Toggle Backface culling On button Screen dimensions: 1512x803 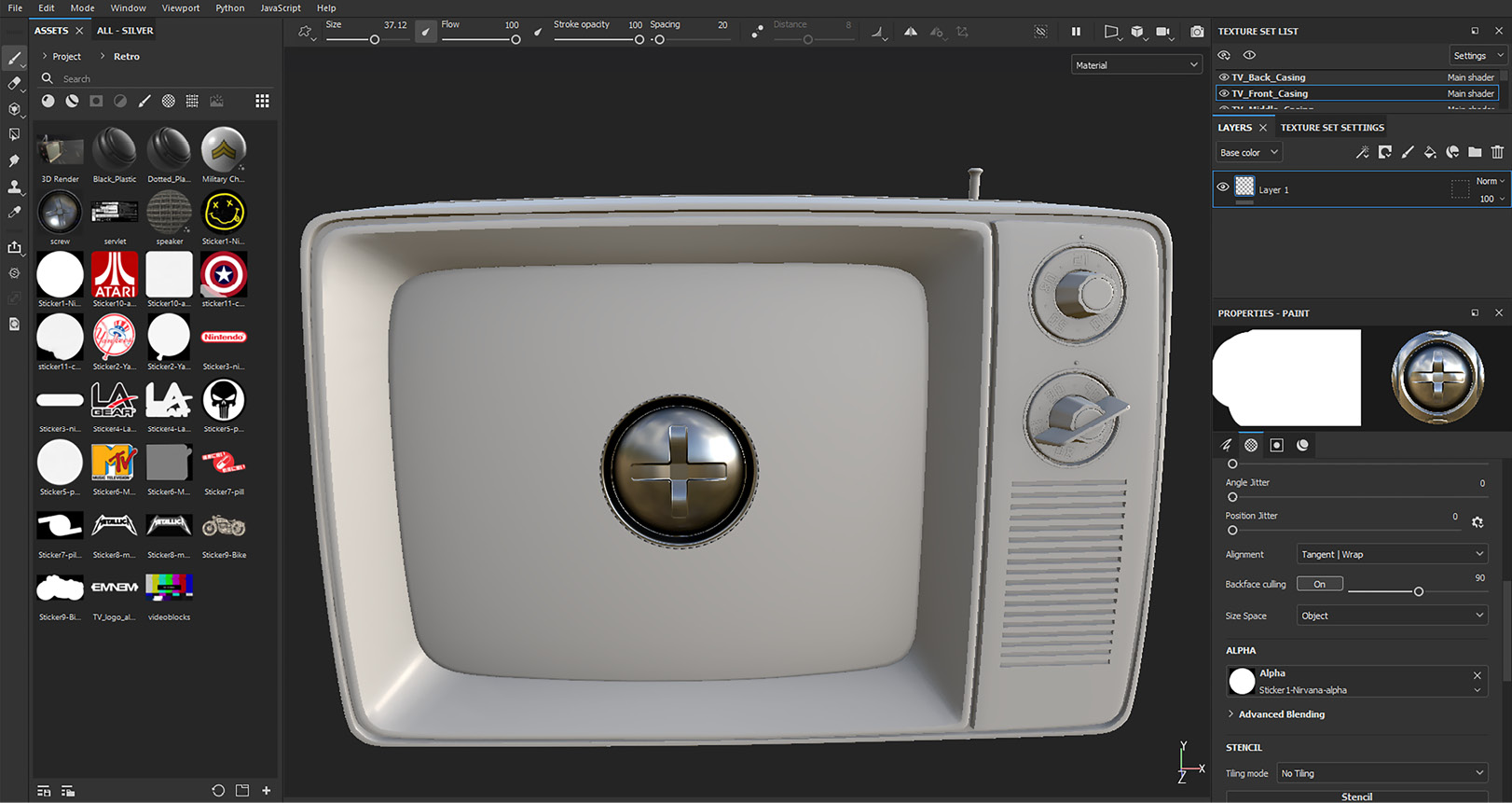(1320, 584)
